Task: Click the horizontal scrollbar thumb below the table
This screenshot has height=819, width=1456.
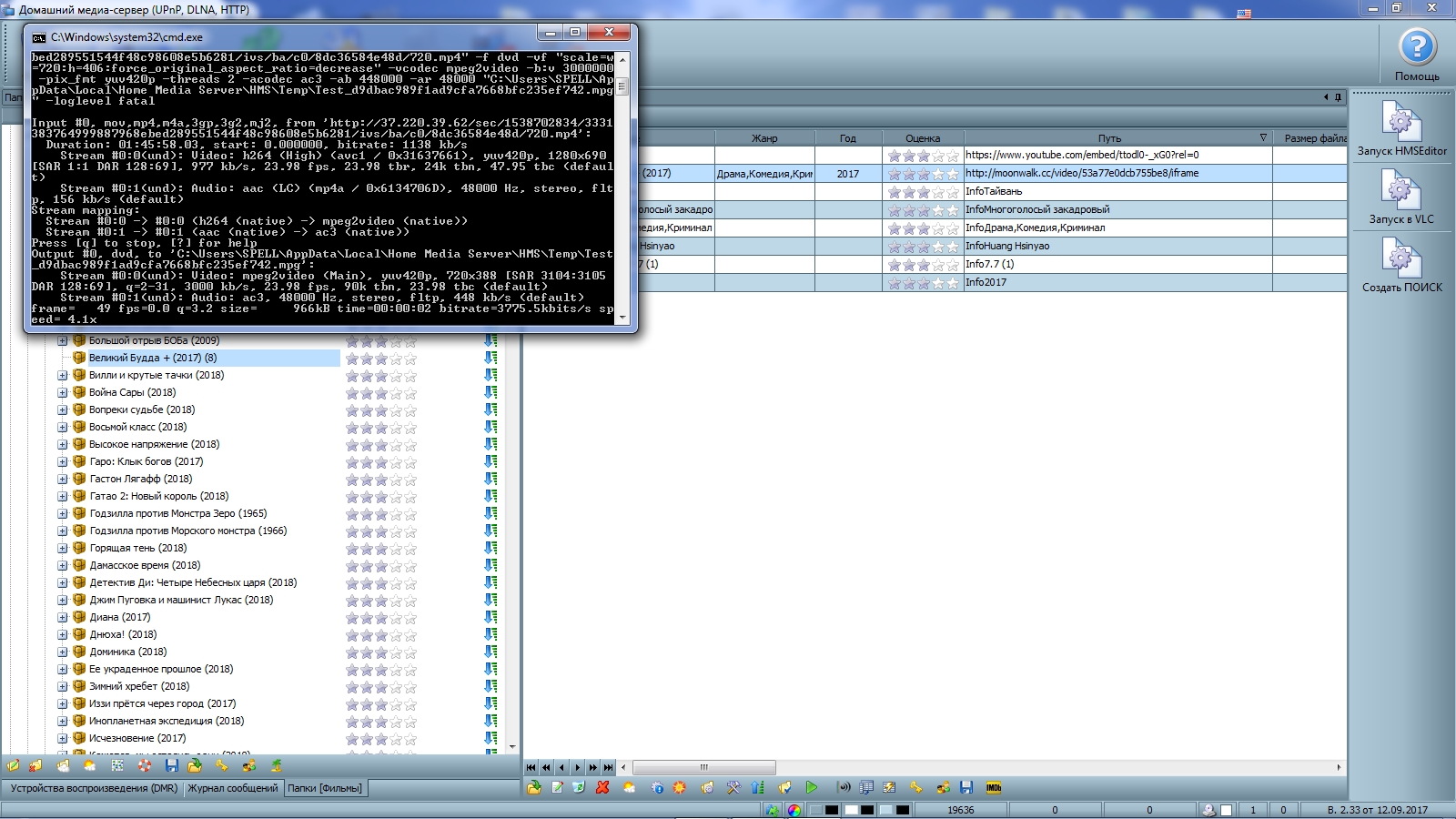Action: 703,767
